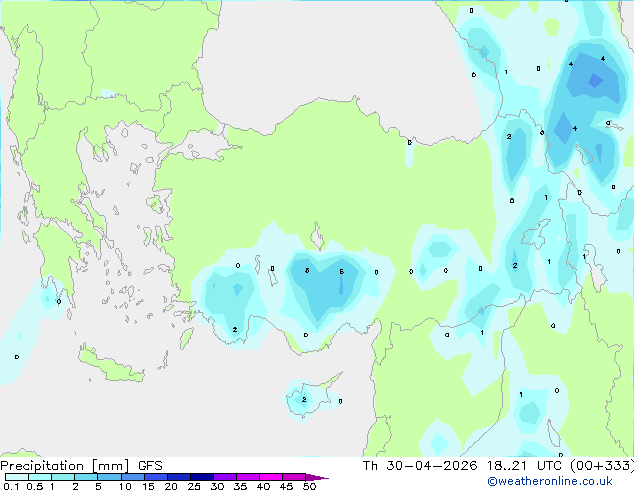Click the legend value '35'
Viewport: 634px width, 490px height.
click(x=240, y=486)
